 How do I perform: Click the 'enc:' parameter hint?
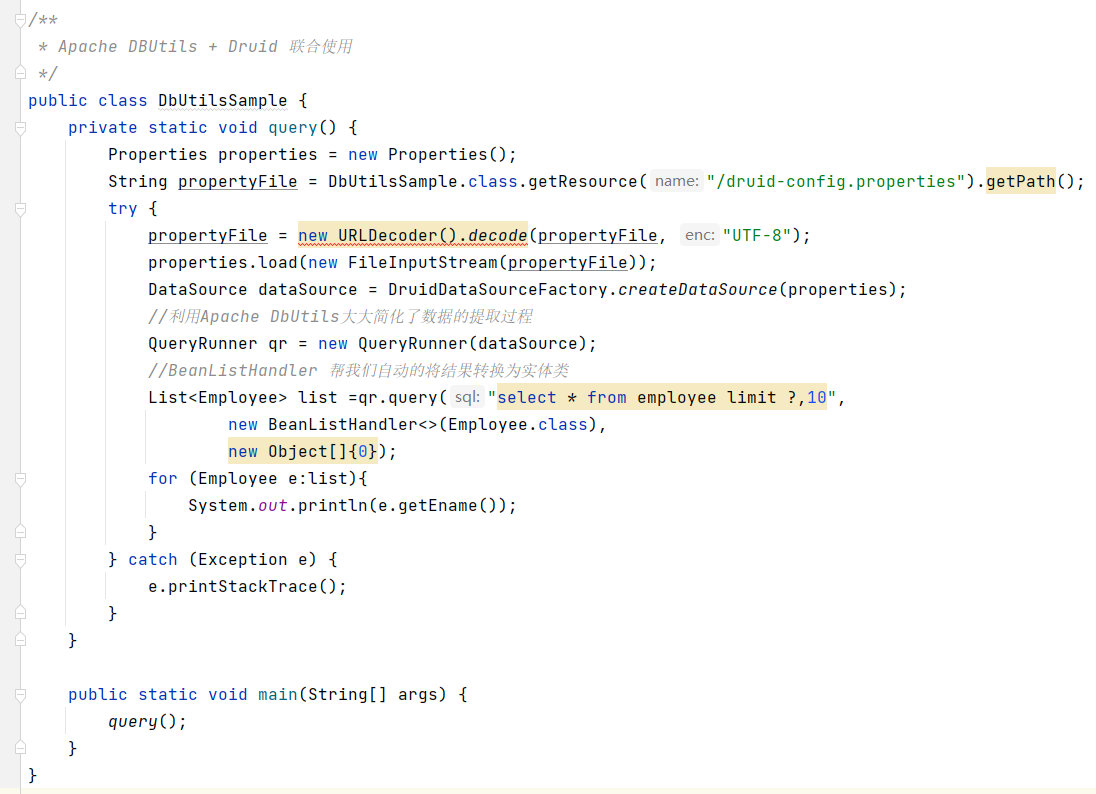point(699,236)
